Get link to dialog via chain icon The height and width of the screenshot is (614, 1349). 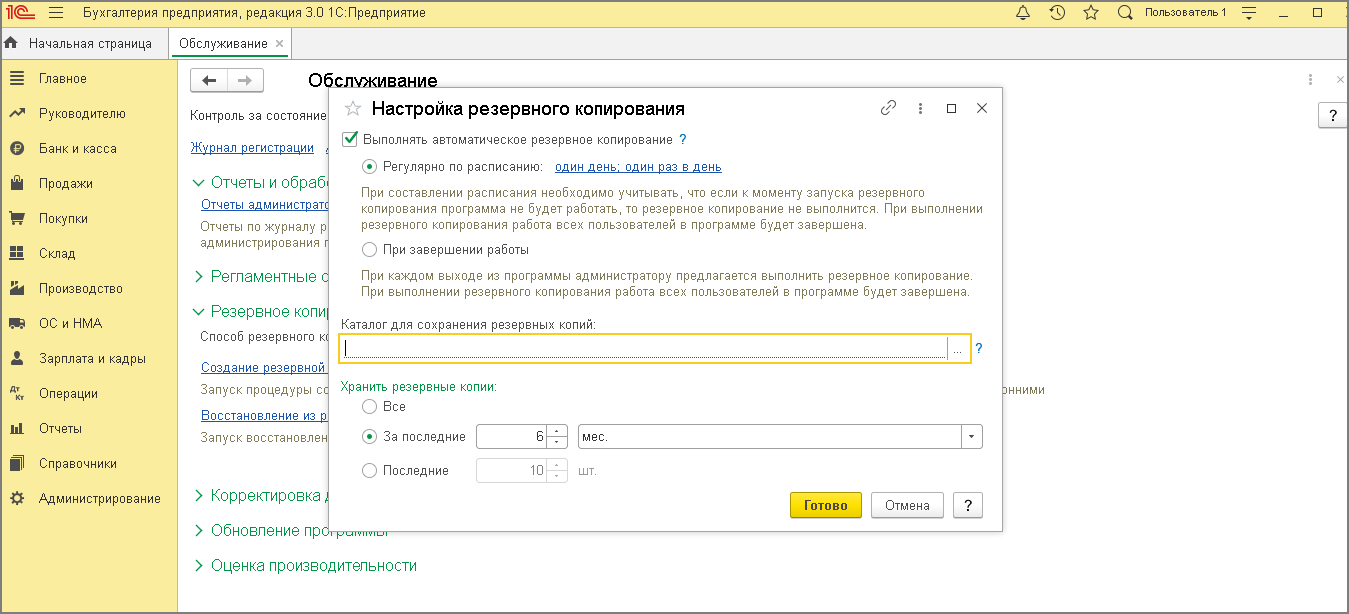(888, 109)
